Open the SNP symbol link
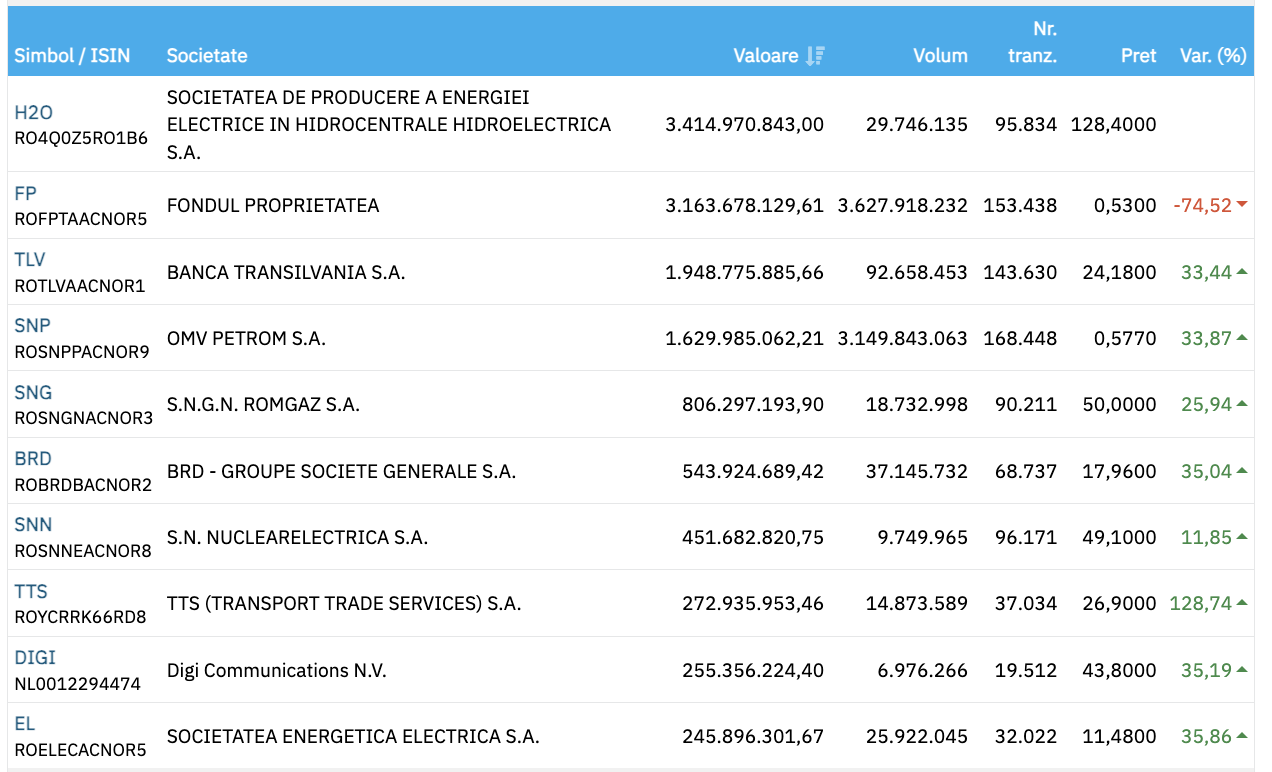Viewport: 1272px width, 772px height. [x=32, y=326]
